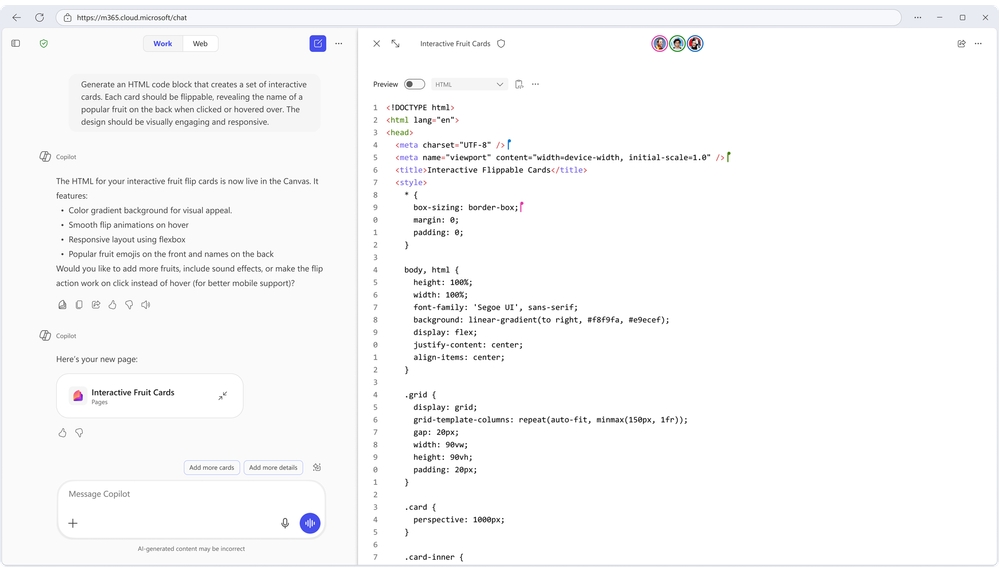Open the plus attachment menu
Viewport: 1000px width, 572px height.
[x=73, y=523]
